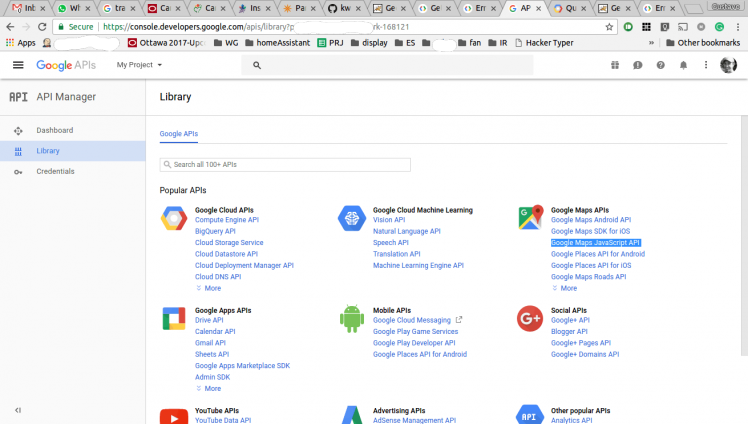Open the My Project dropdown
This screenshot has height=424, width=748.
click(x=139, y=65)
